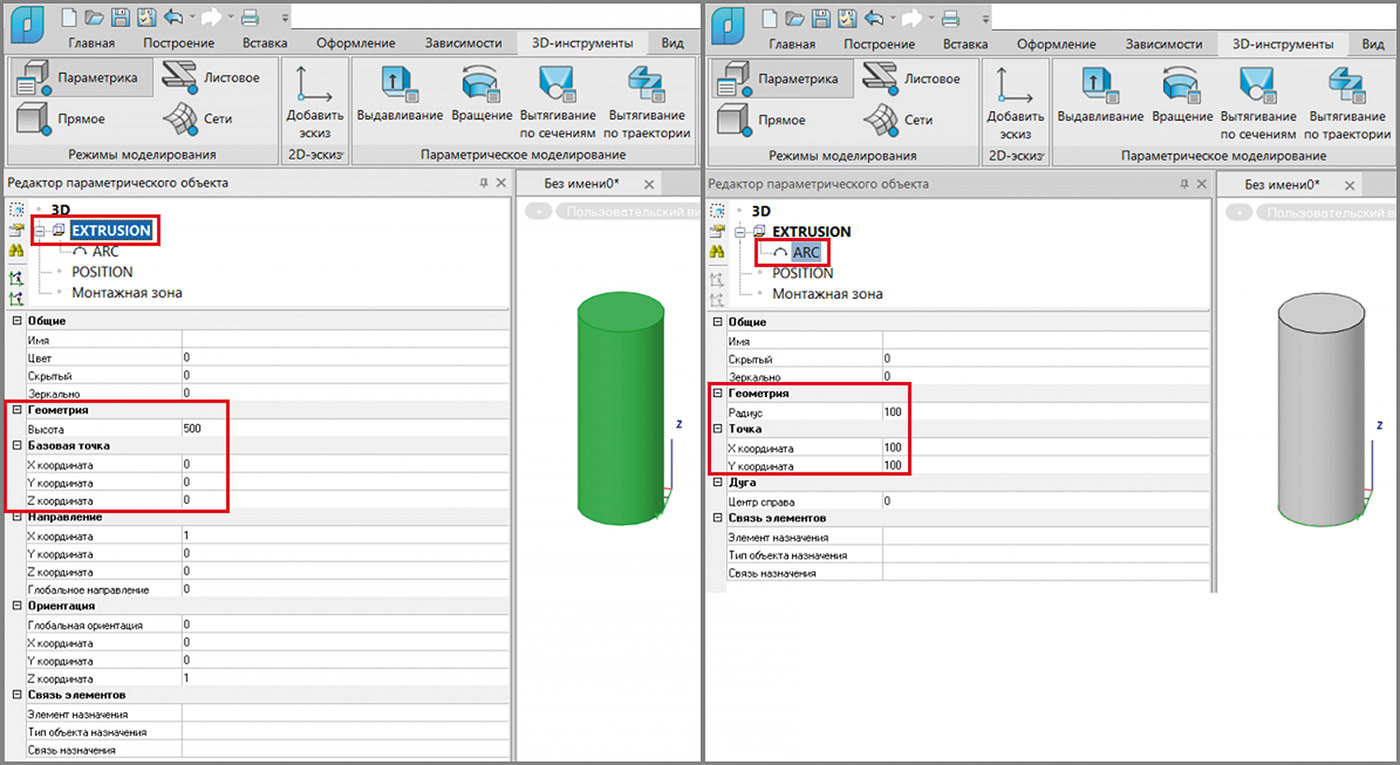Collapse the Дуга property group
Screen dimensions: 1400x765
[x=716, y=483]
